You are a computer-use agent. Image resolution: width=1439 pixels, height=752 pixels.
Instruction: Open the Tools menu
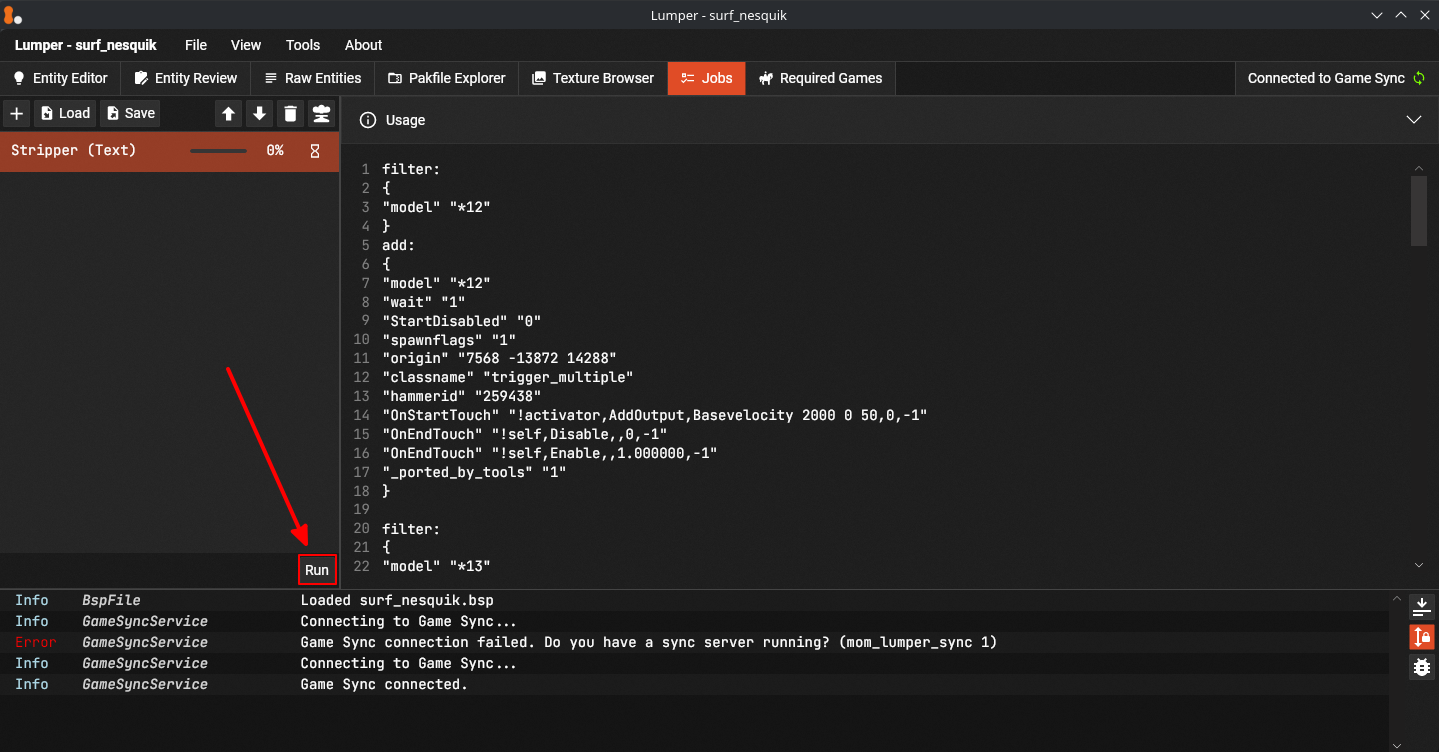click(303, 45)
